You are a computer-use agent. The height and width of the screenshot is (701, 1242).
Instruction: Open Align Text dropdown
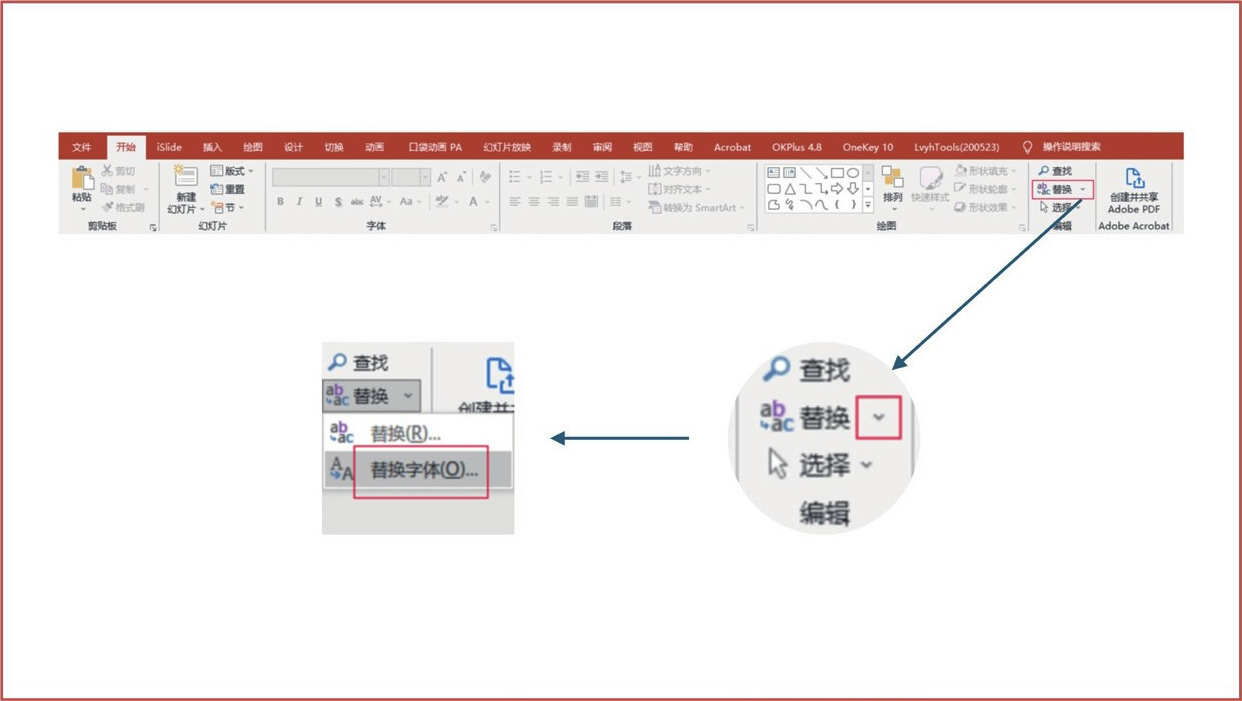click(x=680, y=189)
